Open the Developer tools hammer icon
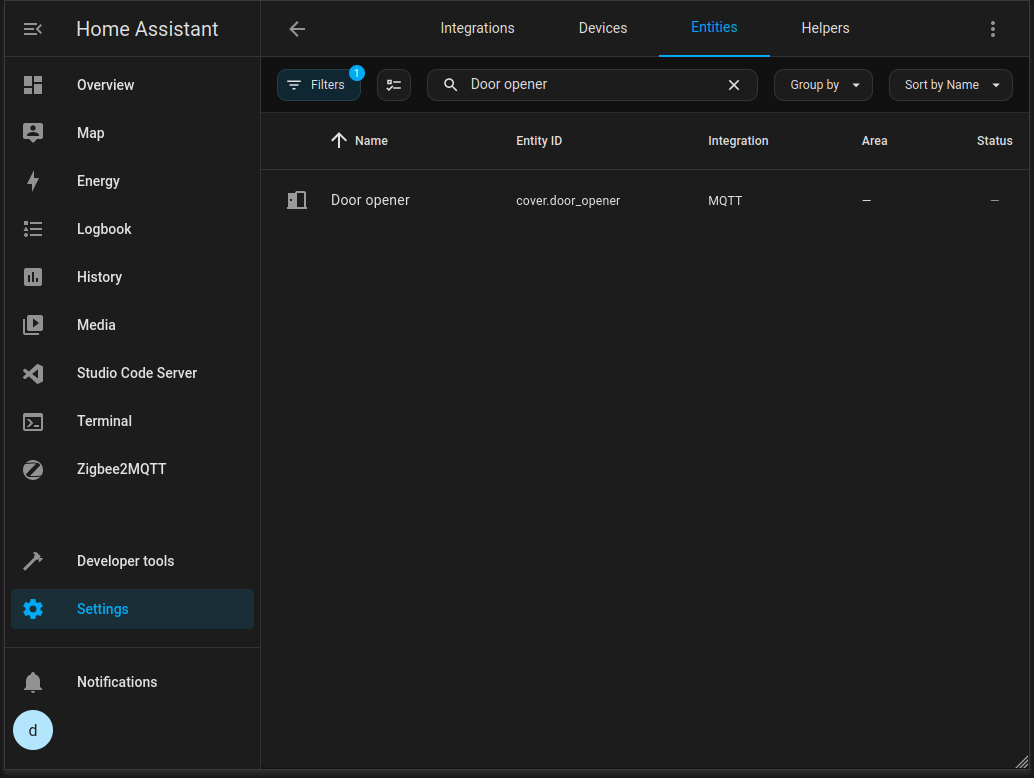This screenshot has width=1034, height=778. click(33, 561)
